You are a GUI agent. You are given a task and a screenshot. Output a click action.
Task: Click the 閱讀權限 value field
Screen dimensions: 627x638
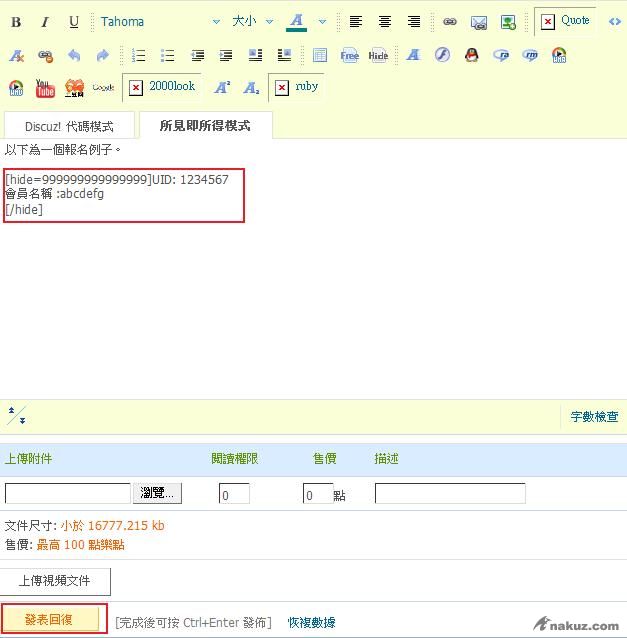[x=234, y=494]
